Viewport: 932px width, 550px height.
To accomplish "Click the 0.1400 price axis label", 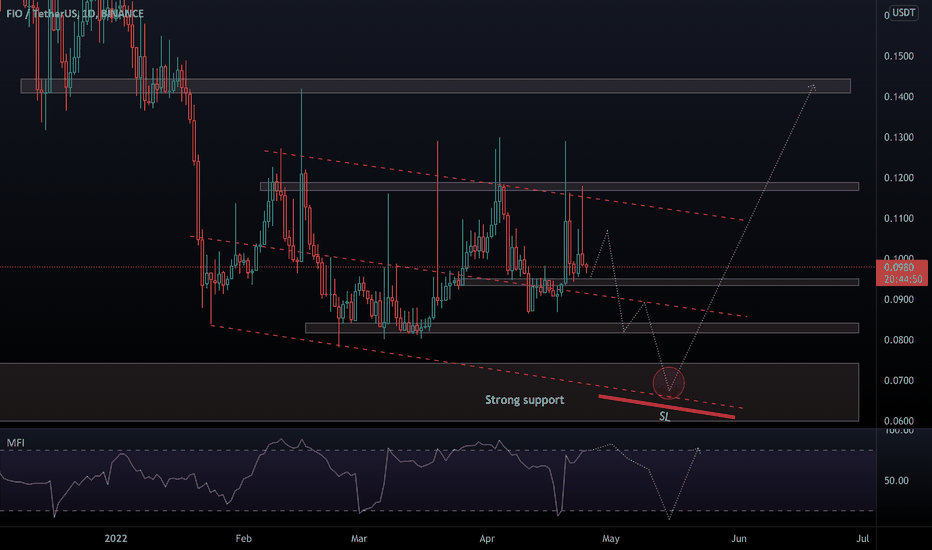I will click(x=899, y=96).
